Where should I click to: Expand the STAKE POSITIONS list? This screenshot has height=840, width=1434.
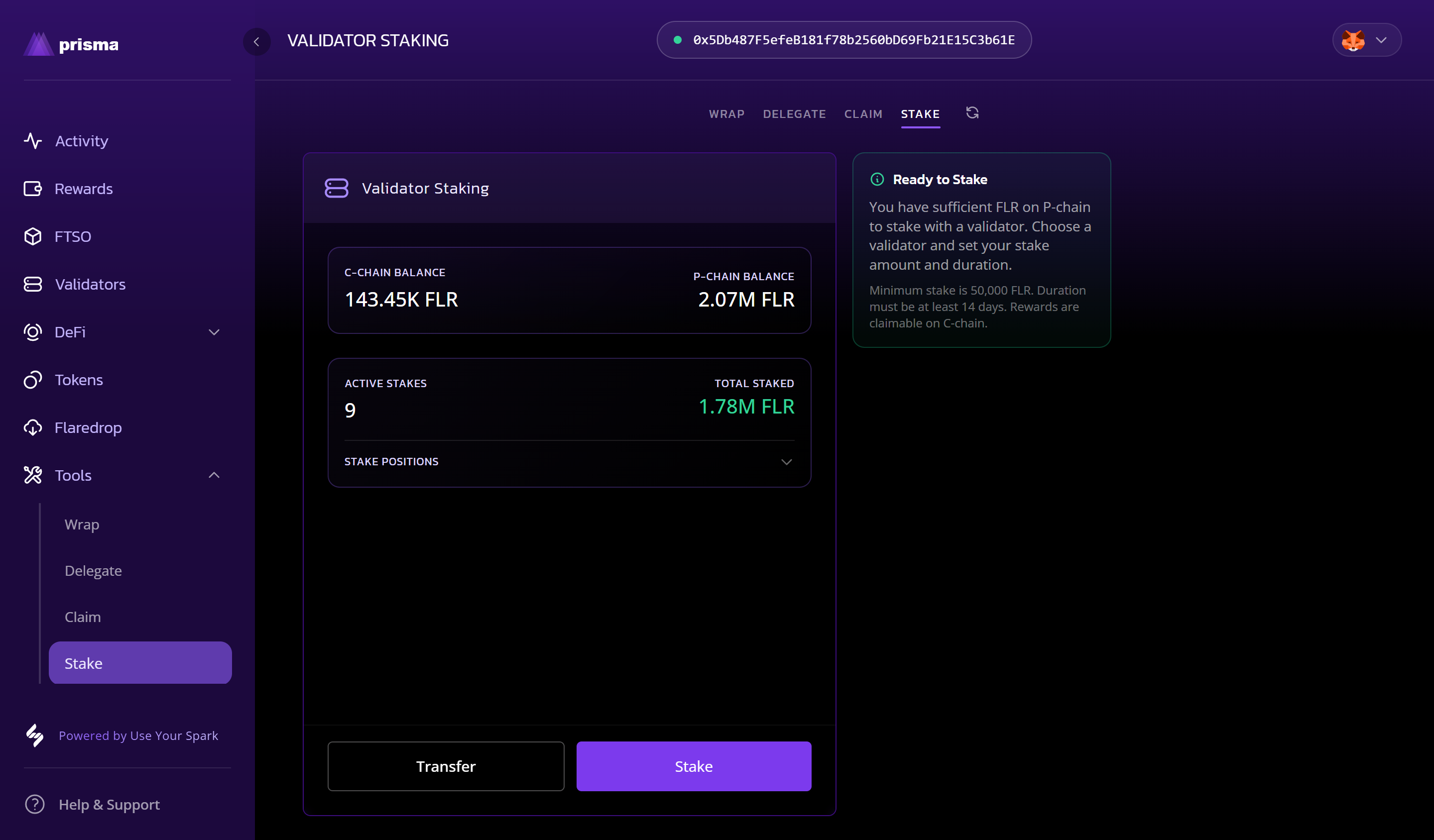pos(786,462)
